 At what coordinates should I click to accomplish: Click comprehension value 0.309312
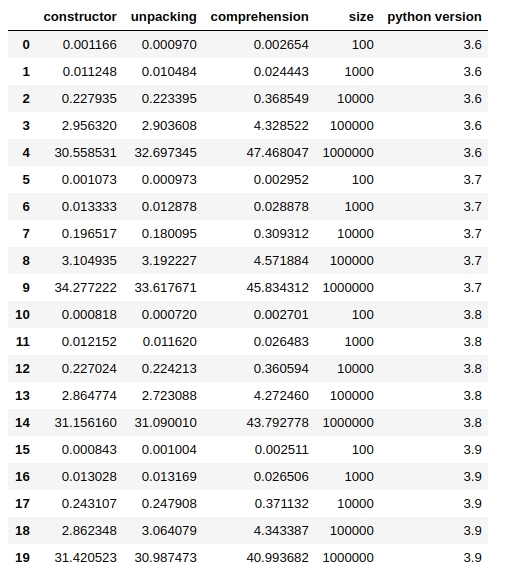(281, 234)
